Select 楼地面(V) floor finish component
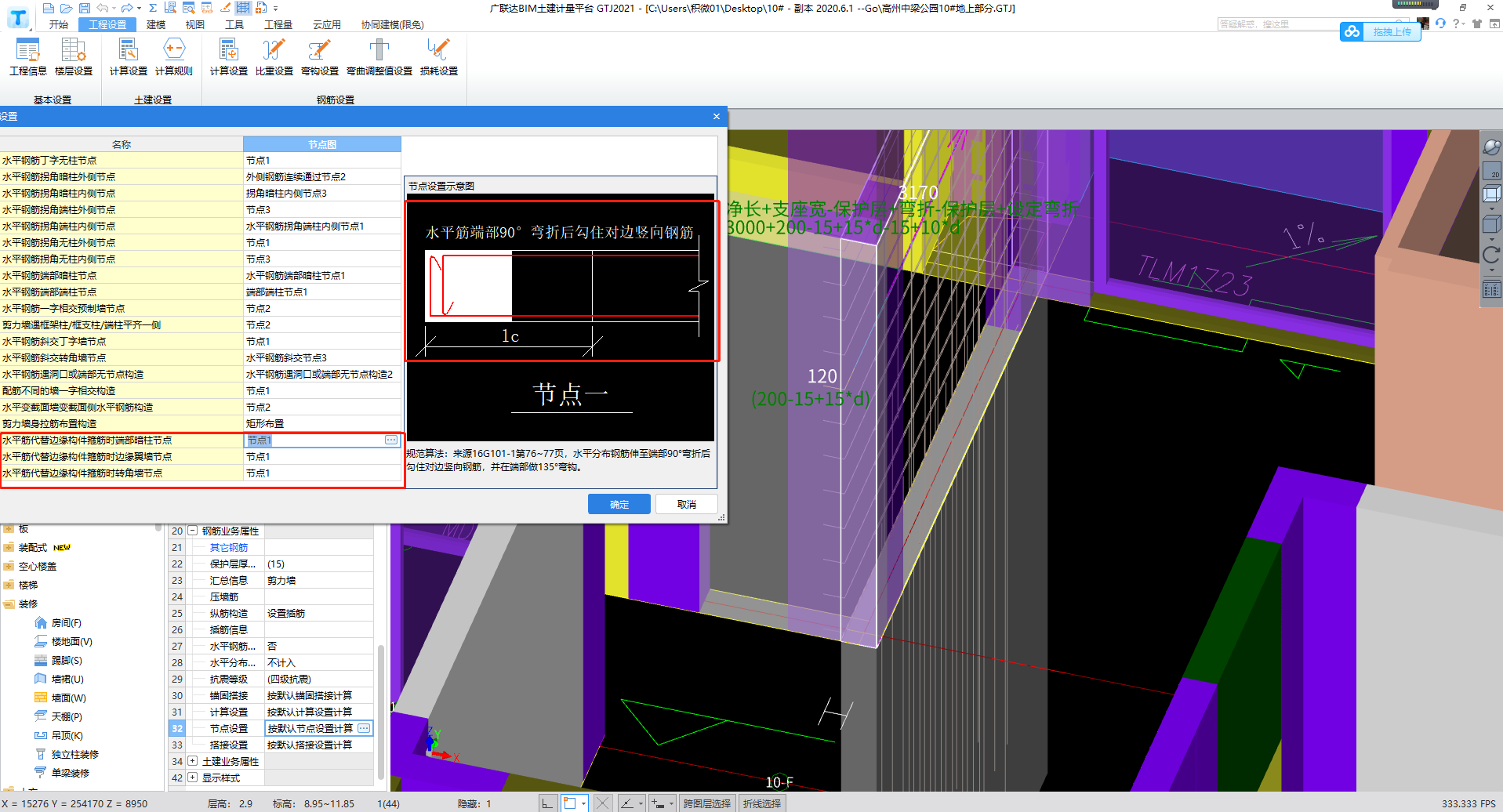 pyautogui.click(x=64, y=642)
